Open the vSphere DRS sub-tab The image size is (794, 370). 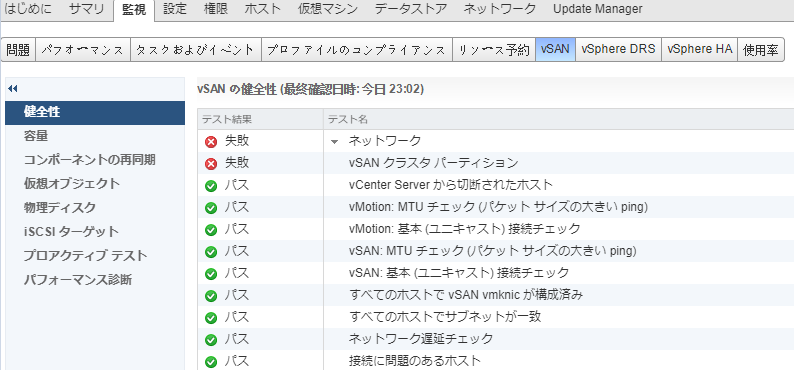(x=618, y=50)
